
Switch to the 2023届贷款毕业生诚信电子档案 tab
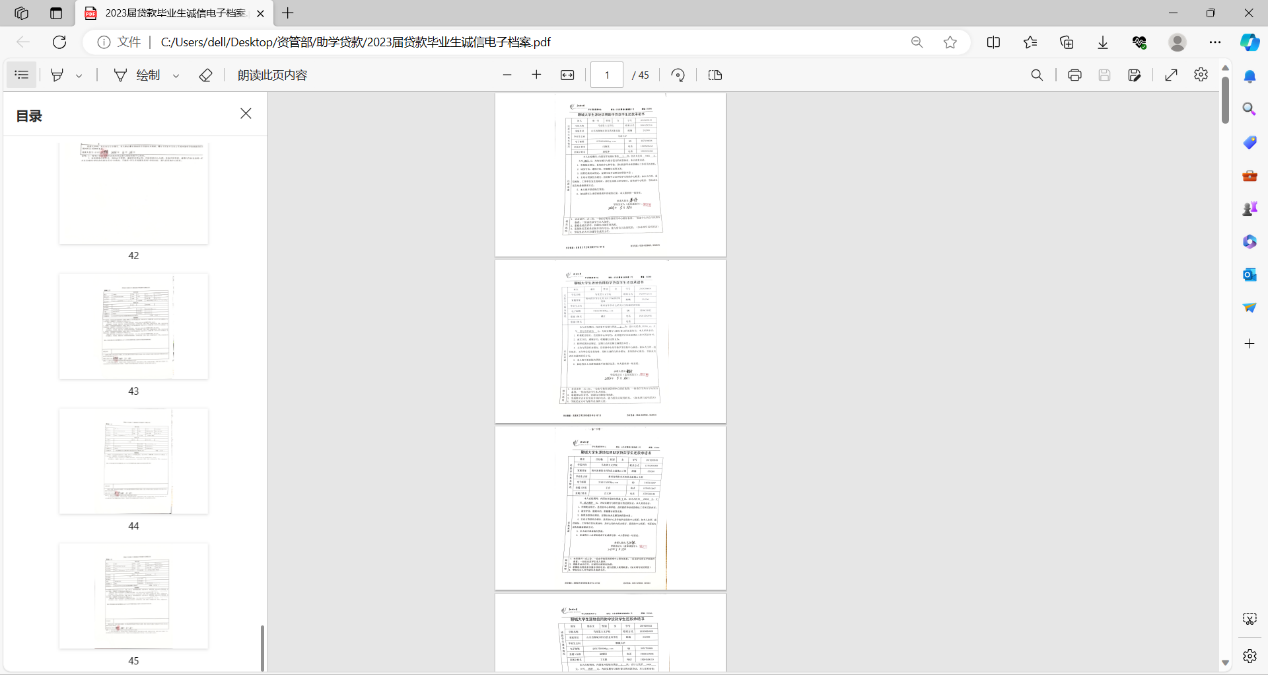(175, 13)
